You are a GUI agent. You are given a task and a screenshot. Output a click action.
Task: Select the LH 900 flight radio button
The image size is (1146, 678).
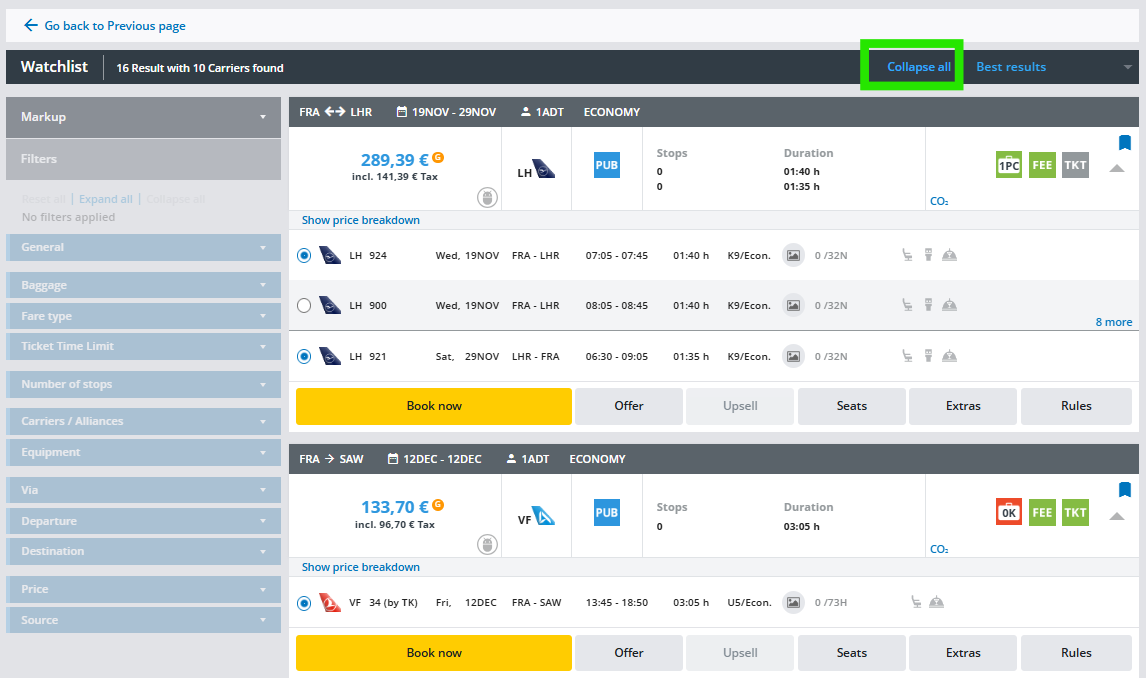click(x=304, y=306)
